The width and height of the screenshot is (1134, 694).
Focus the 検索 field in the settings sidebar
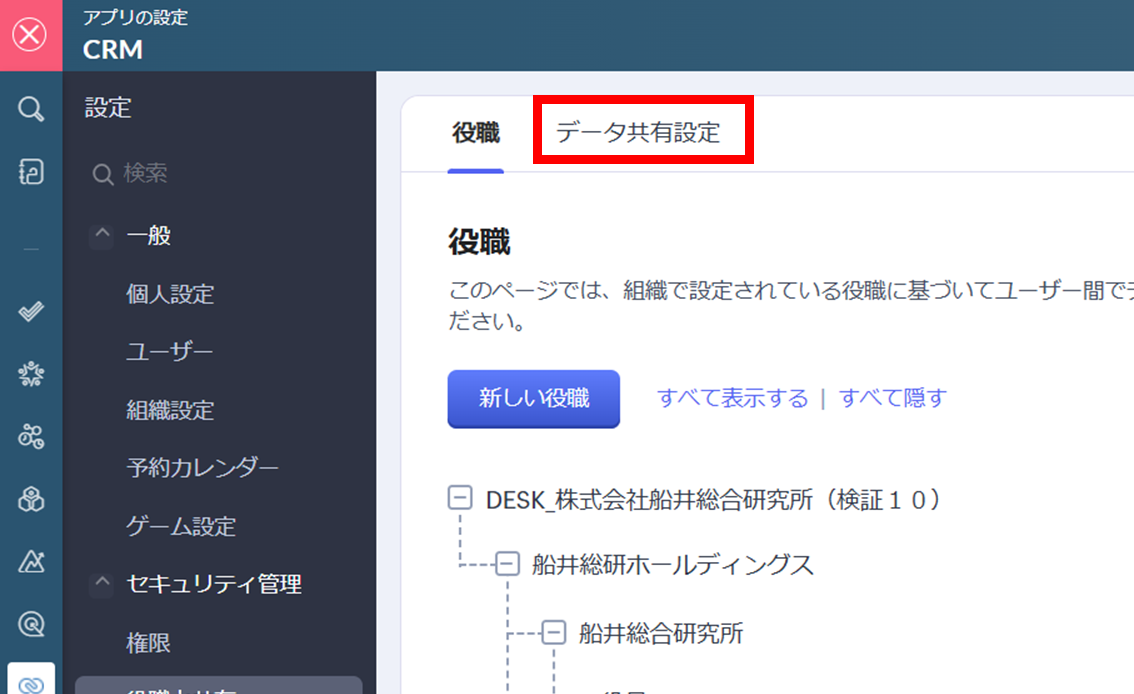(200, 174)
